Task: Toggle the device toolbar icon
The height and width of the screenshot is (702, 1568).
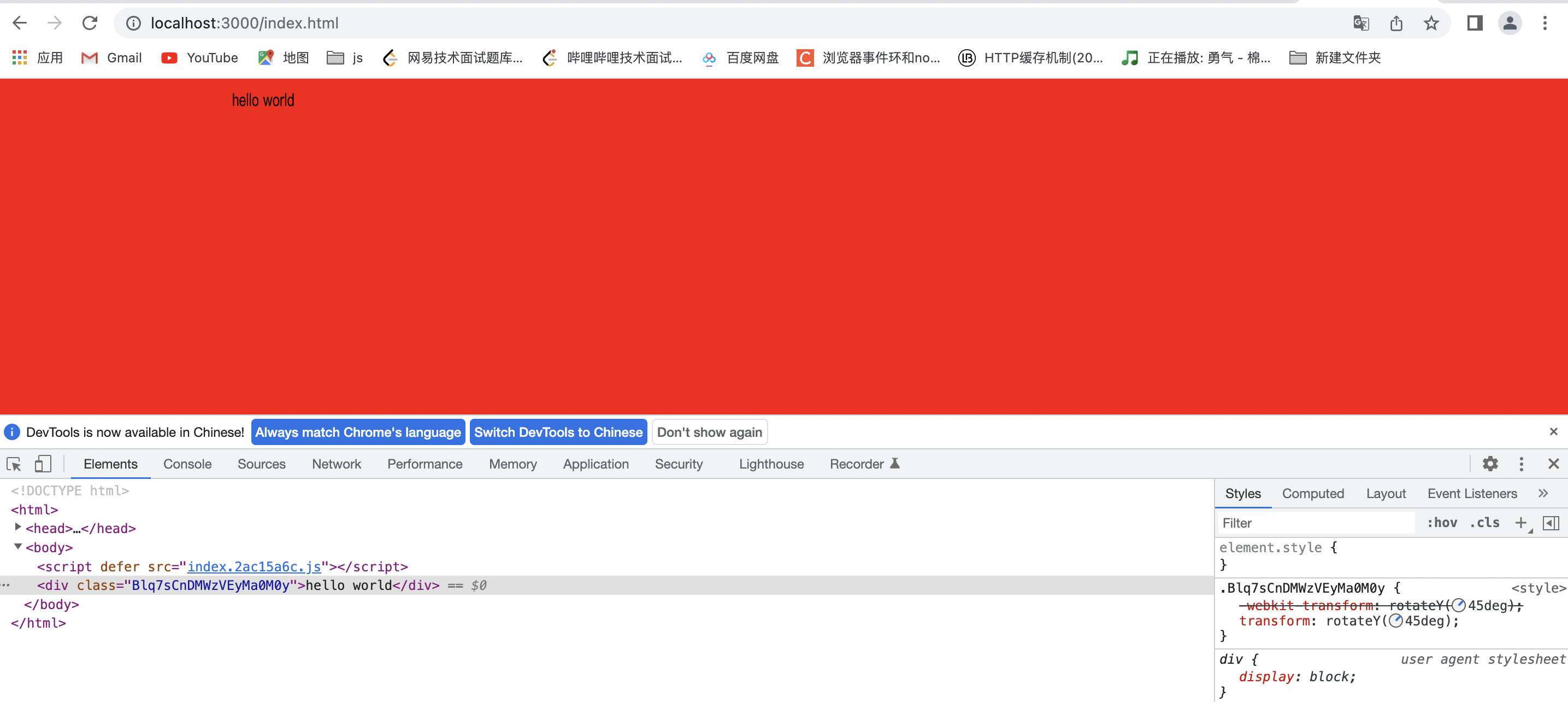Action: pyautogui.click(x=43, y=464)
